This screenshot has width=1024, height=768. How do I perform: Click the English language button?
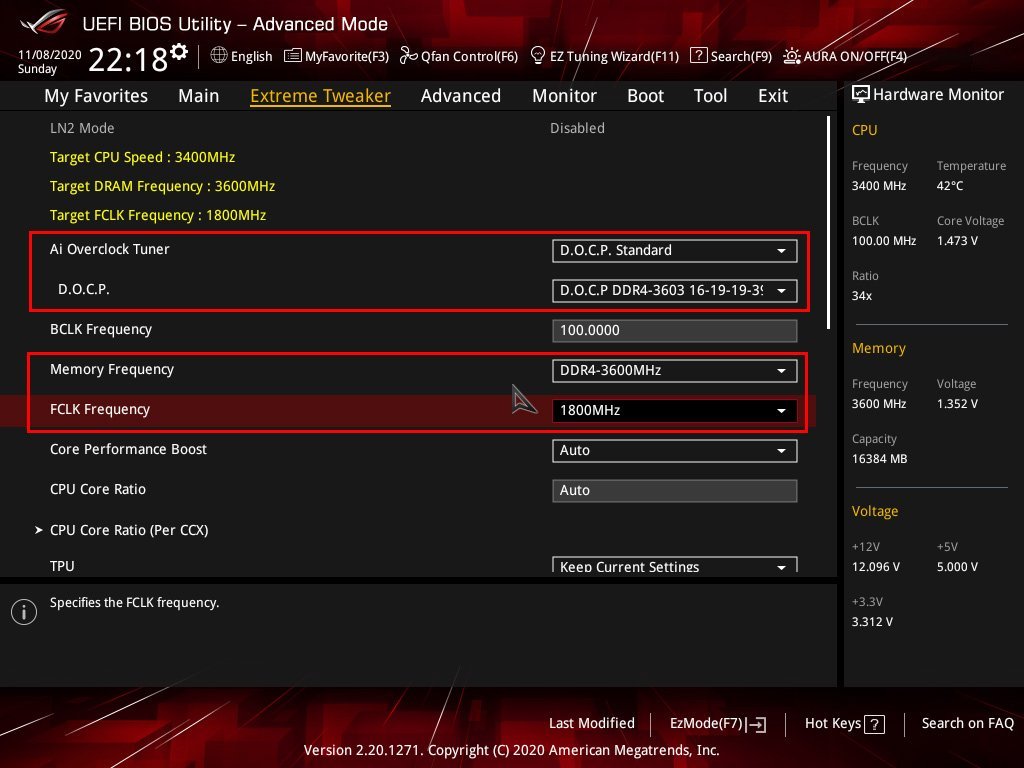242,56
